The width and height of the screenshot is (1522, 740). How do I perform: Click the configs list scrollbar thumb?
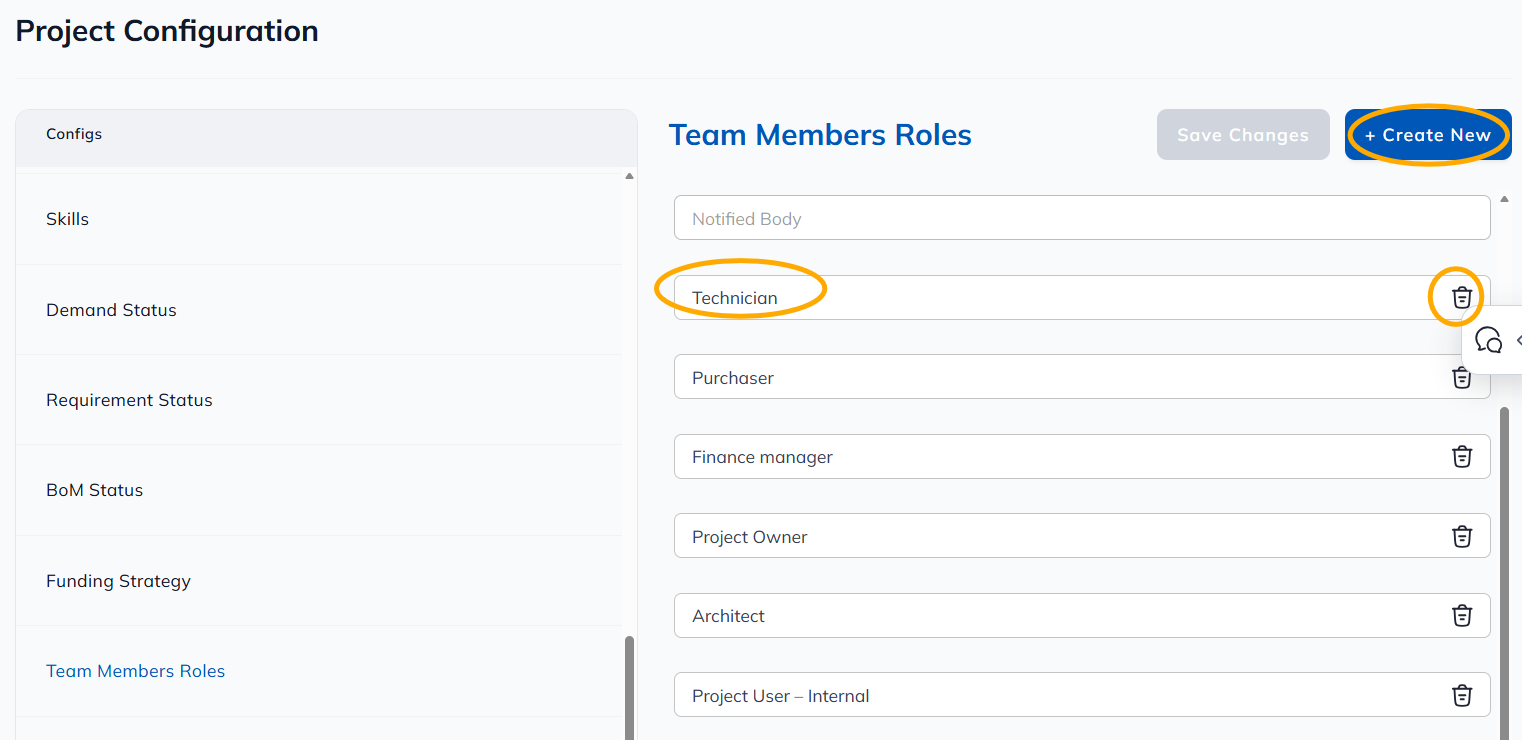click(629, 688)
